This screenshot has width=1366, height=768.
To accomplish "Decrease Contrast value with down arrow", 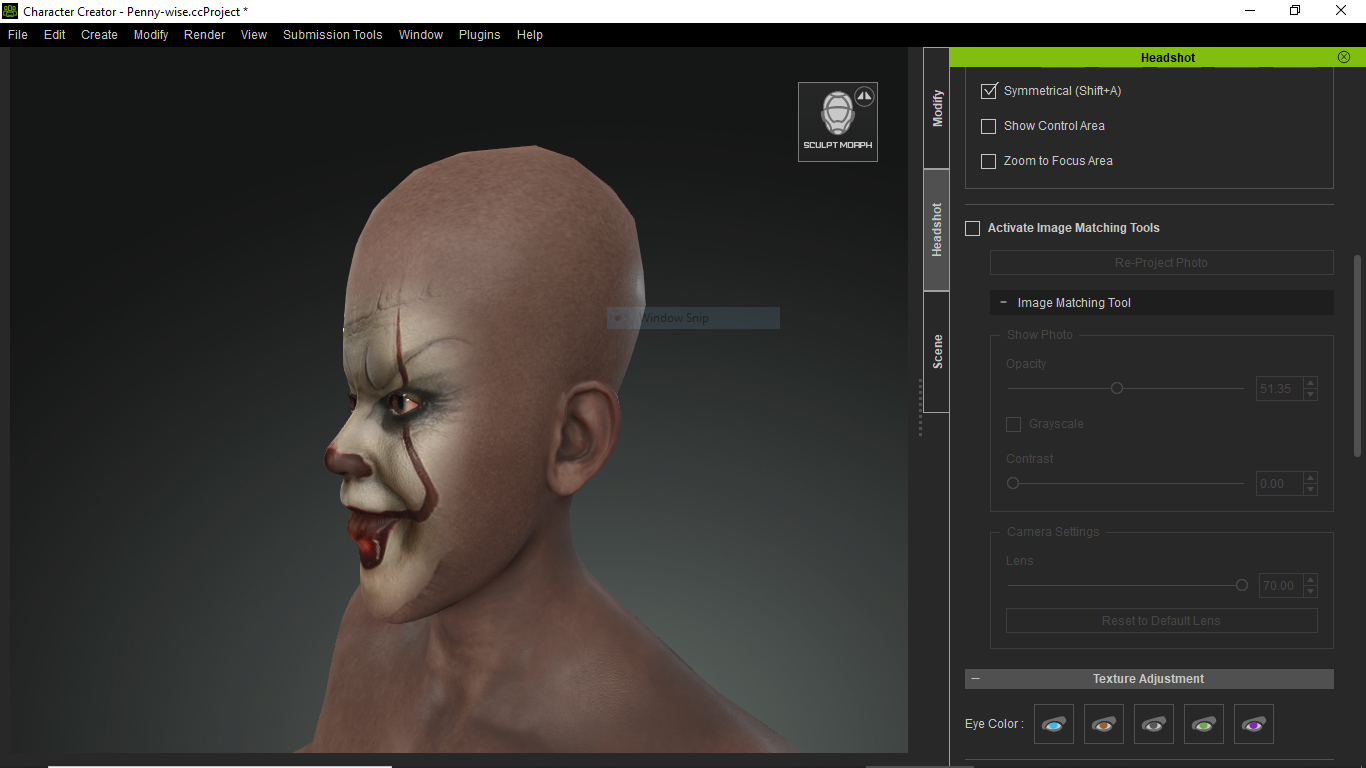I will click(x=1311, y=490).
